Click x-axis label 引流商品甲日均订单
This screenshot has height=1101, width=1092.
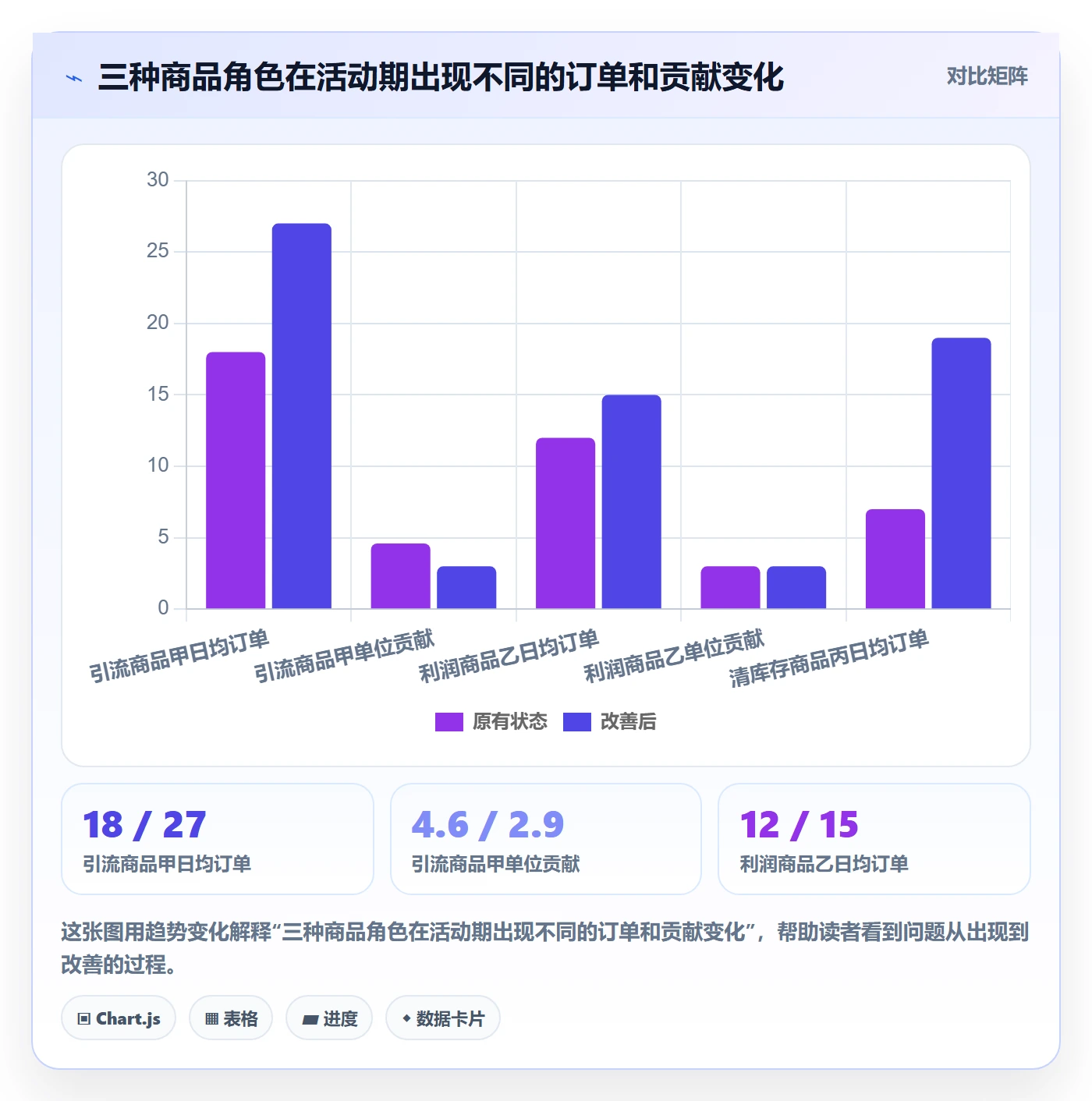pos(179,656)
